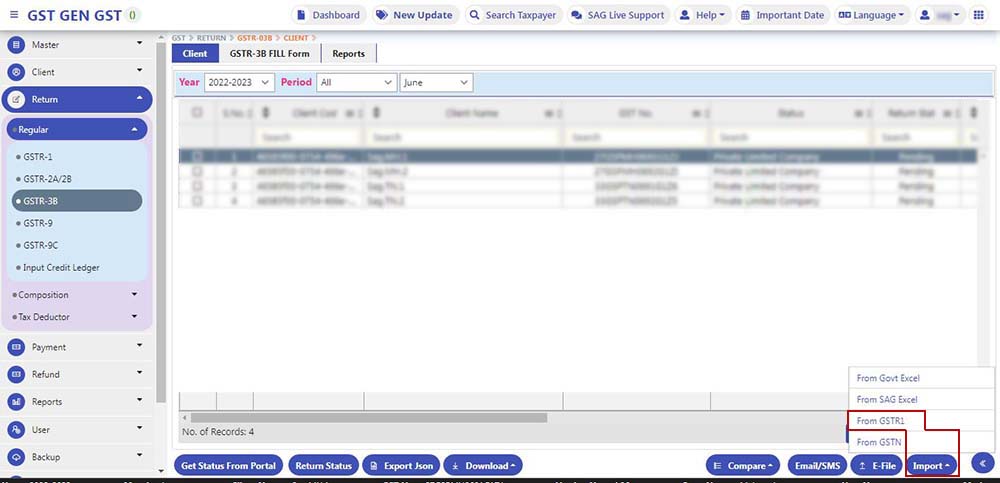The height and width of the screenshot is (483, 1000).
Task: Open the Backup sidebar icon
Action: pos(16,457)
